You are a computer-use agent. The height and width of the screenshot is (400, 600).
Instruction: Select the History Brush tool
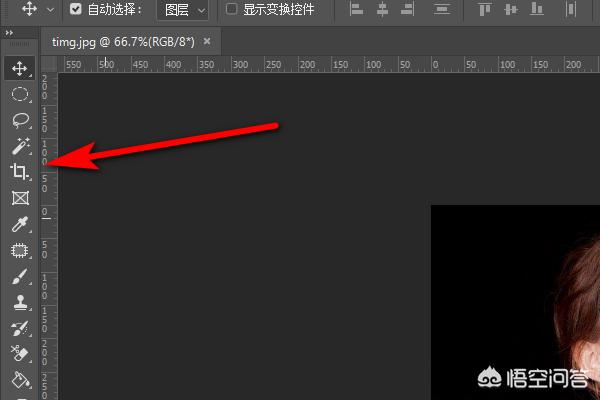coord(20,328)
